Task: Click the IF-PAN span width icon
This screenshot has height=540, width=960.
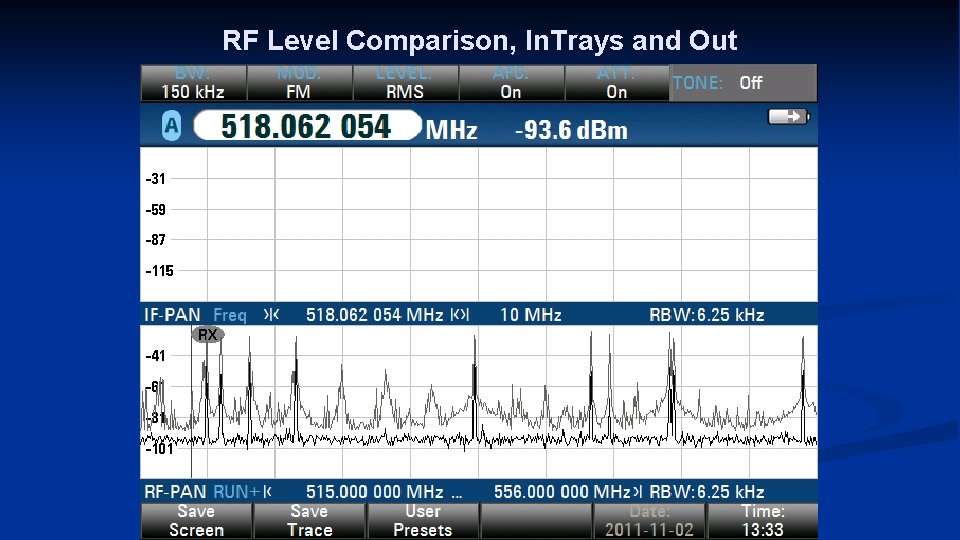Action: (460, 315)
